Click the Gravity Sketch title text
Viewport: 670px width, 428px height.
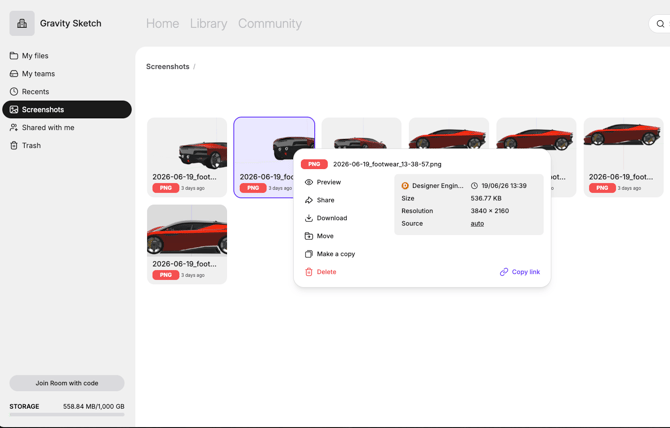tap(71, 23)
